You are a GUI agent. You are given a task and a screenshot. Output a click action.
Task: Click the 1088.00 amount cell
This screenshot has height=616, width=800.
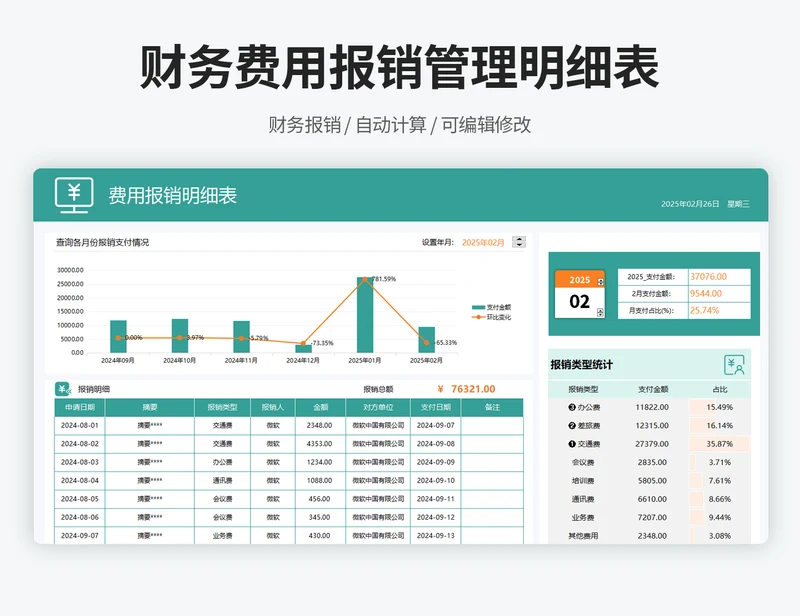319,480
